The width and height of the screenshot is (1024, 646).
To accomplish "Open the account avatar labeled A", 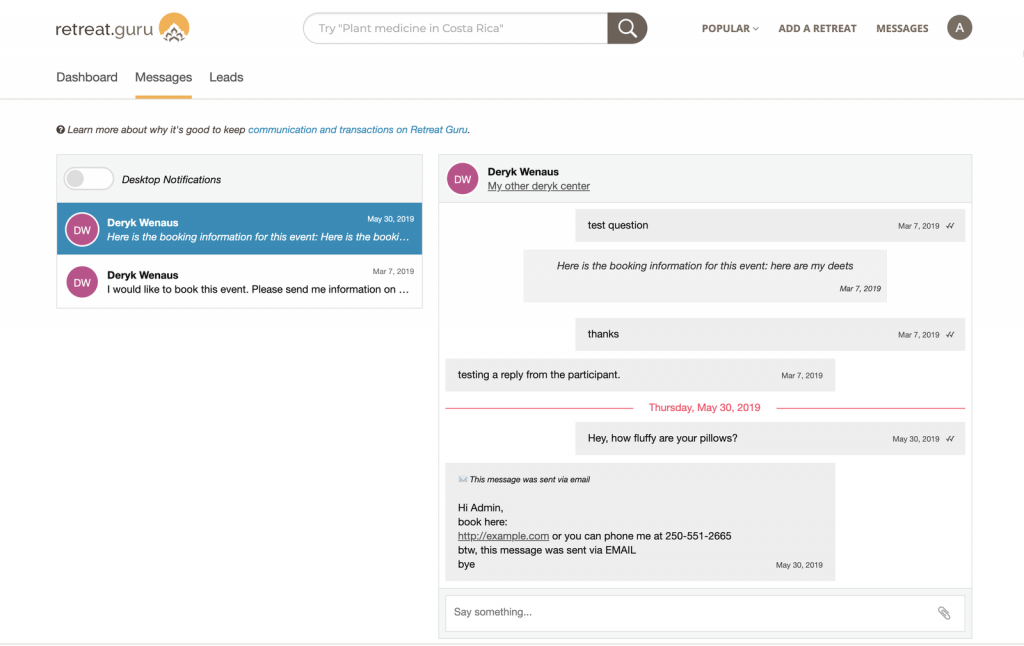I will coord(959,27).
